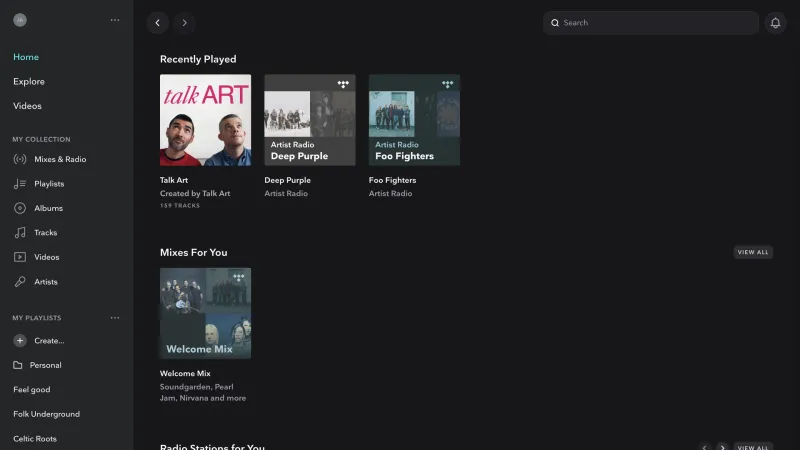Click into the Search field
Viewport: 800px width, 450px height.
pyautogui.click(x=651, y=23)
